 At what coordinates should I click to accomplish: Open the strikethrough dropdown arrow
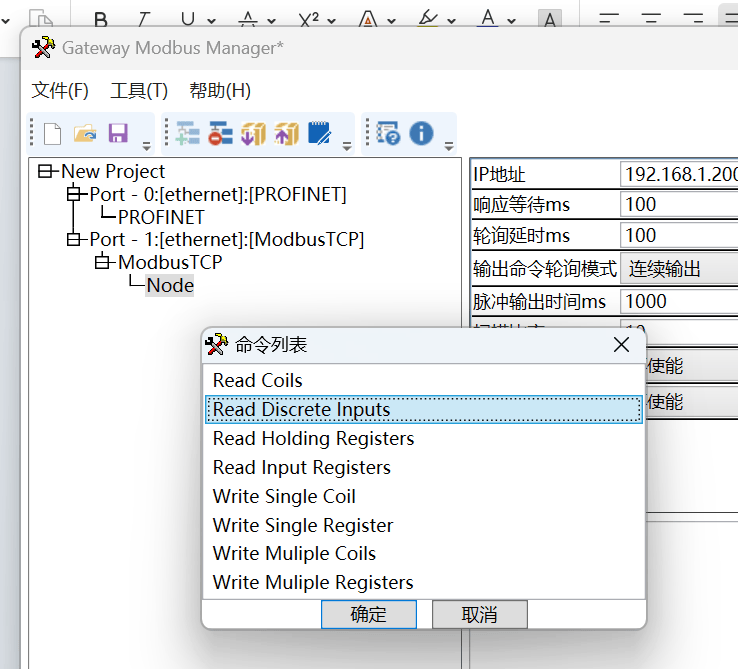click(x=271, y=21)
